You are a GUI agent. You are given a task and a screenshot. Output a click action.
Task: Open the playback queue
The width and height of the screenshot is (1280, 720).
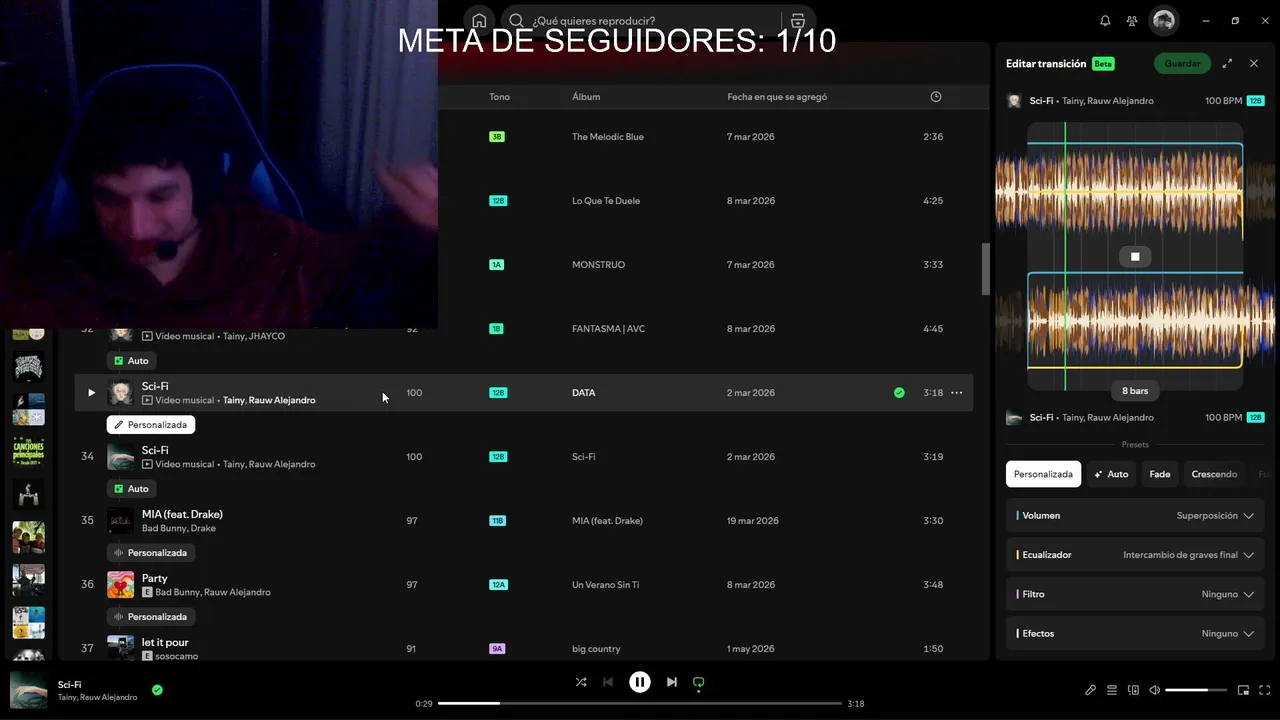click(1112, 690)
